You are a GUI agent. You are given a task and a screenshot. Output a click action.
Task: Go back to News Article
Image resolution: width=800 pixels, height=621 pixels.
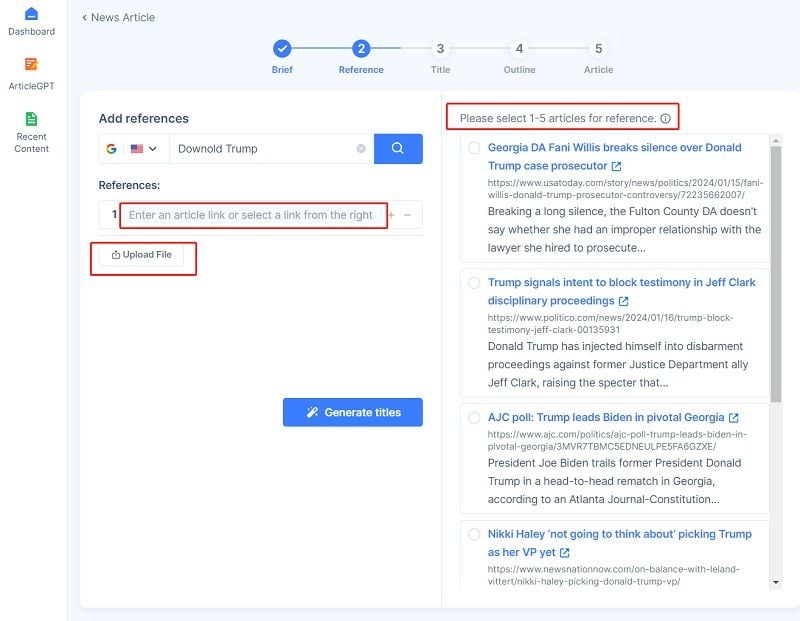pyautogui.click(x=118, y=17)
